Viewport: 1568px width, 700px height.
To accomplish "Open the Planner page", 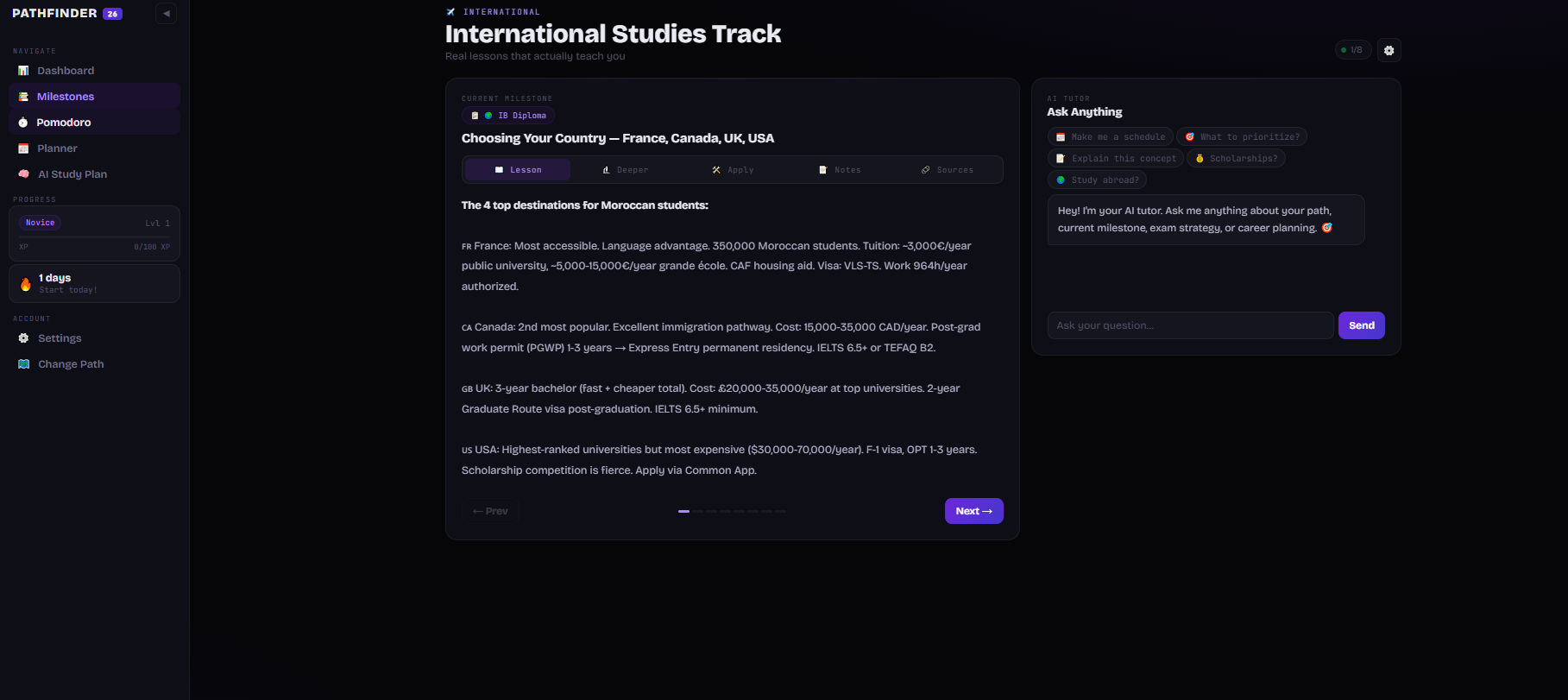I will (x=94, y=148).
